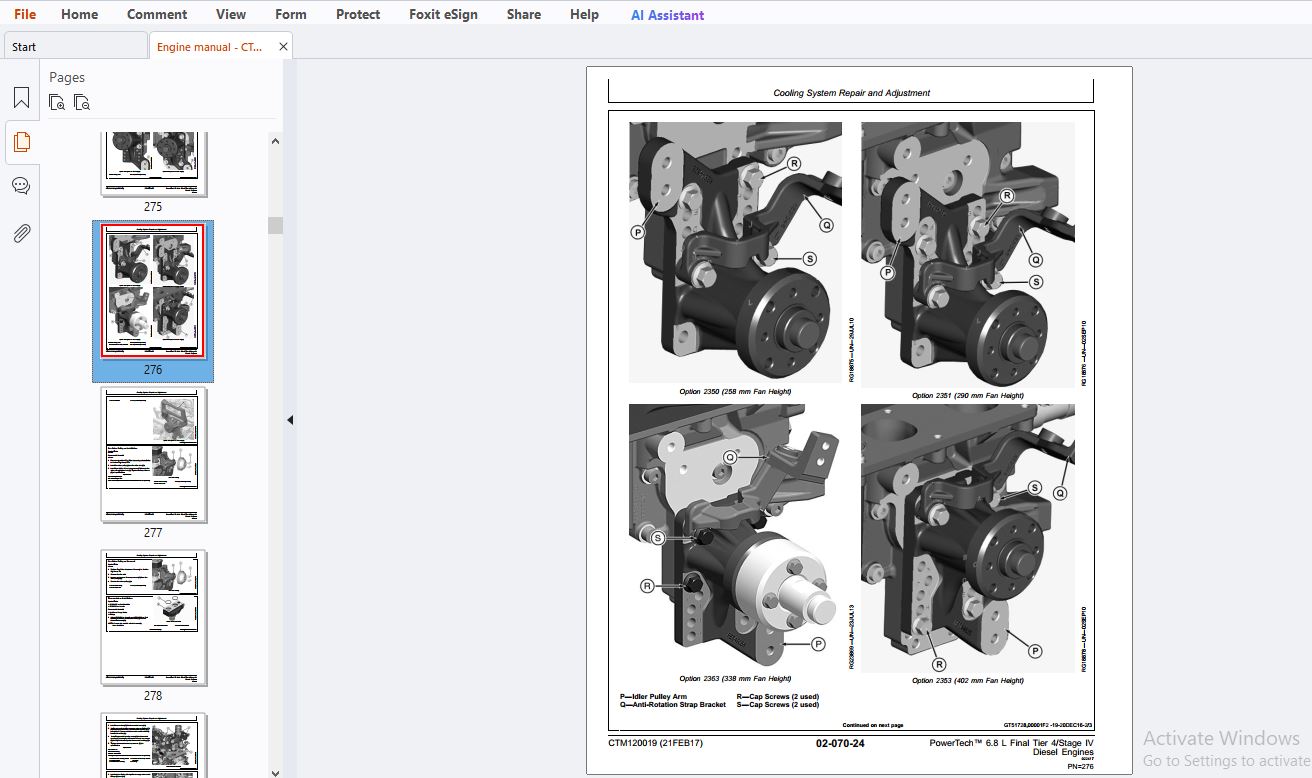
Task: Switch to the Home ribbon tab
Action: [79, 14]
